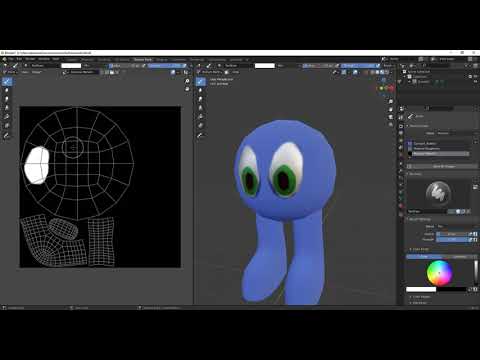Click Scene Collection in the outliner
Screen dimensions: 480x360
pos(419,72)
